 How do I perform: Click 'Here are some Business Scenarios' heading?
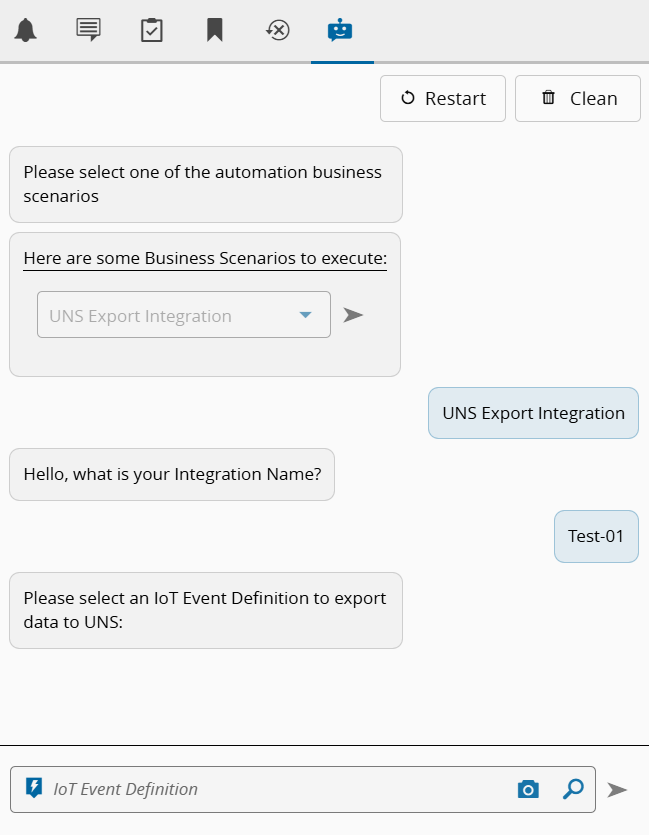pyautogui.click(x=205, y=258)
